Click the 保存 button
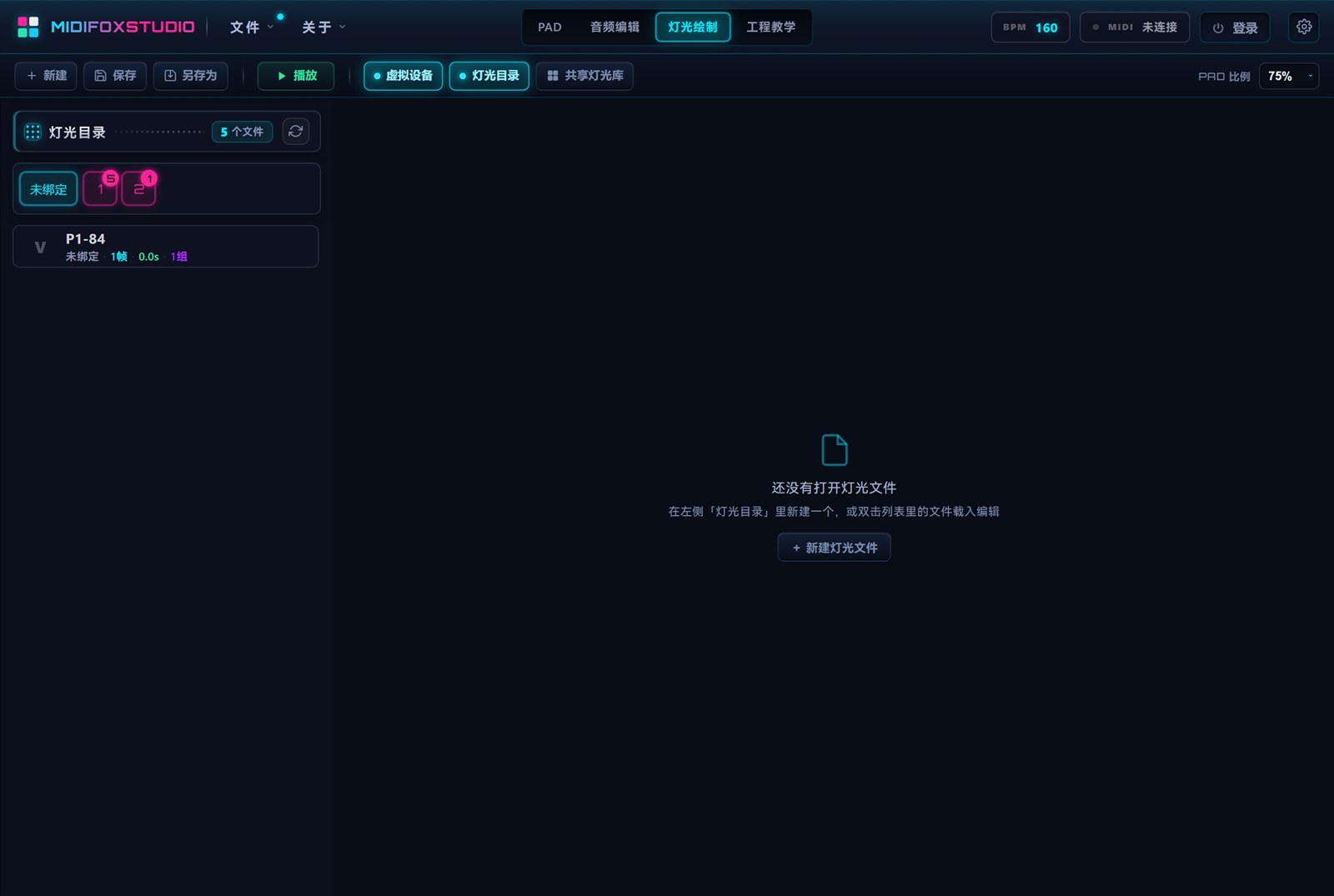Viewport: 1334px width, 896px height. pyautogui.click(x=115, y=76)
